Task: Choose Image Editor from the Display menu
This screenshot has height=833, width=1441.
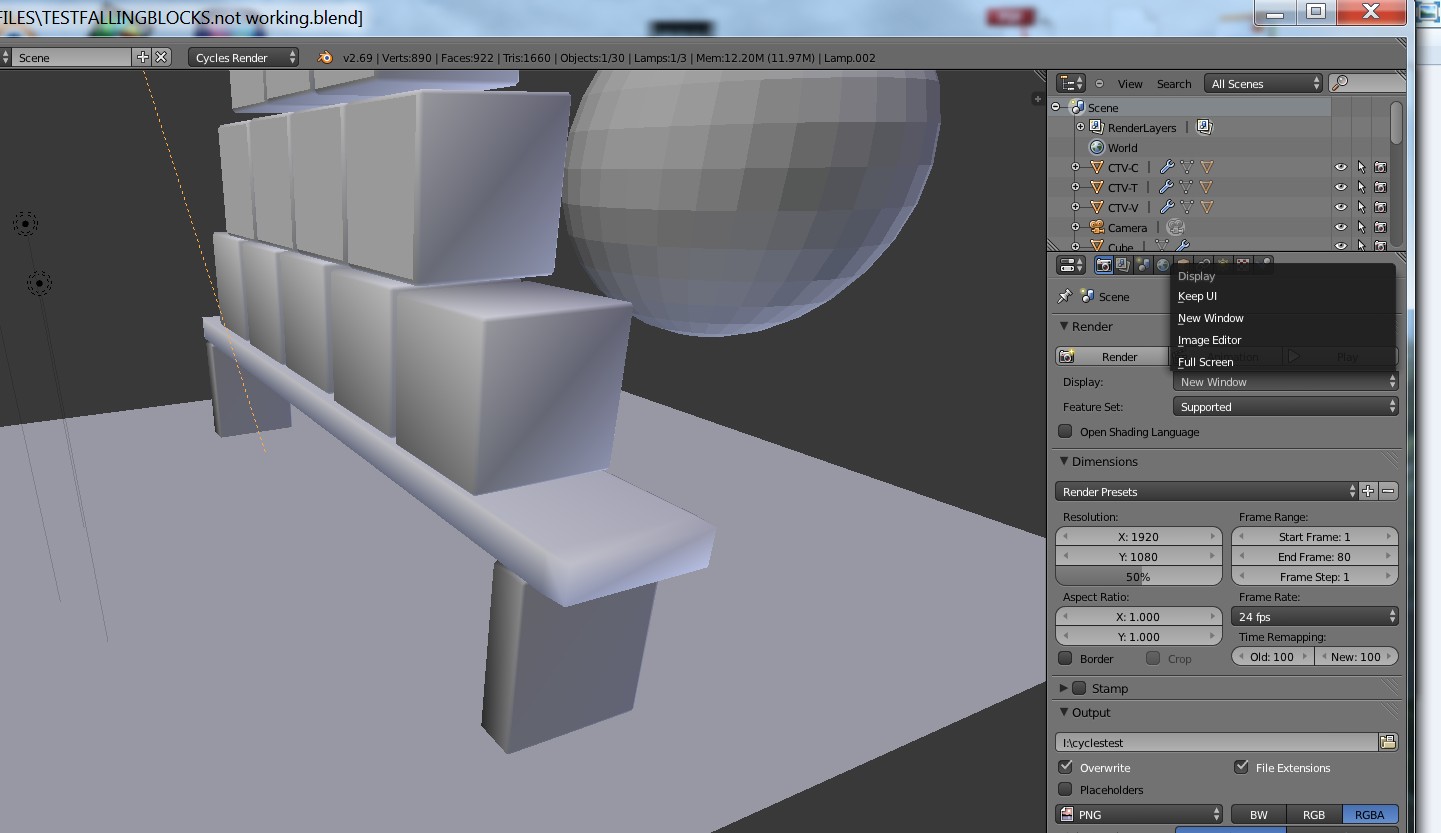Action: [1283, 340]
